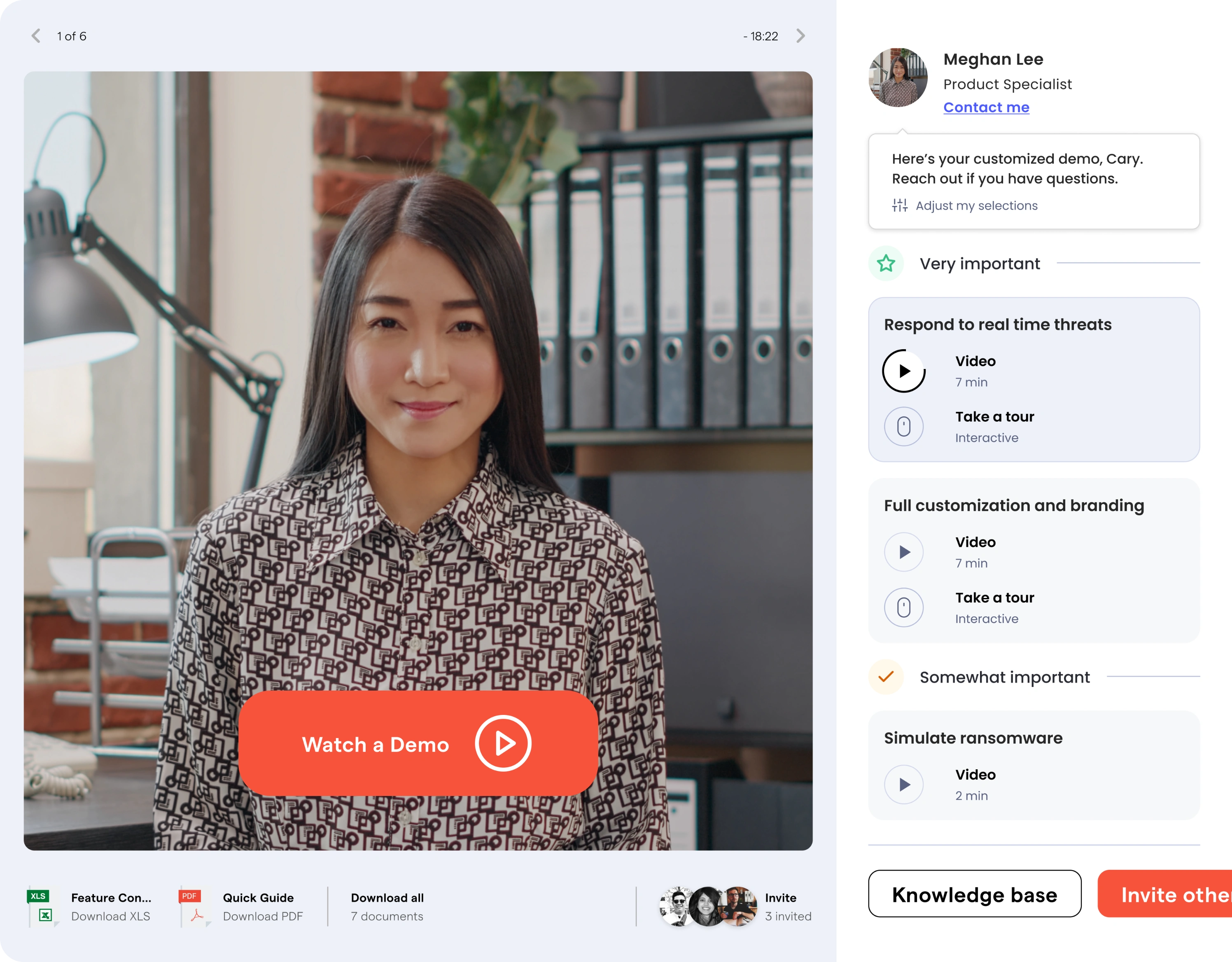Viewport: 1232px width, 962px height.
Task: Click the Very important star icon
Action: (886, 264)
